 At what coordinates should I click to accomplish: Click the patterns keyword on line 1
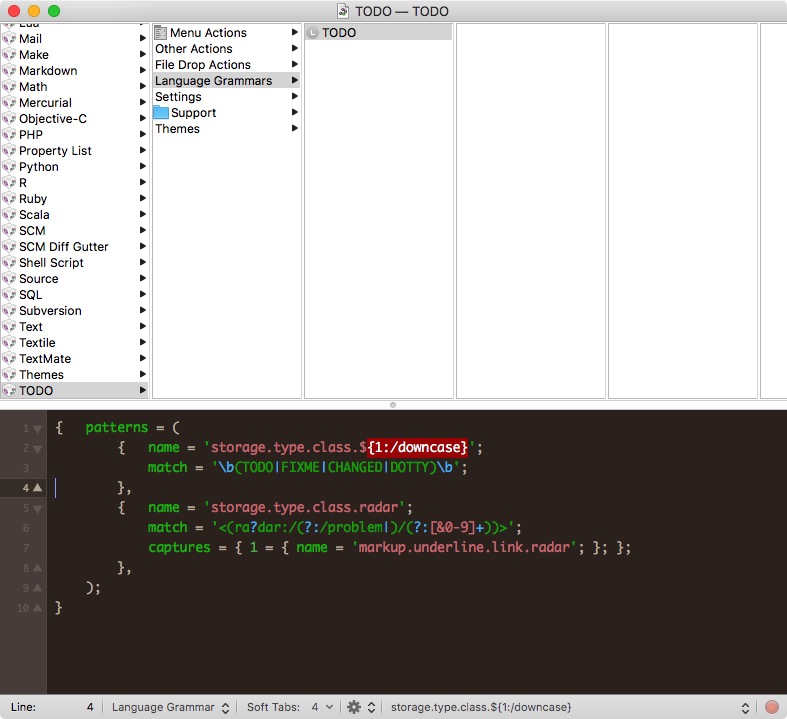[116, 427]
